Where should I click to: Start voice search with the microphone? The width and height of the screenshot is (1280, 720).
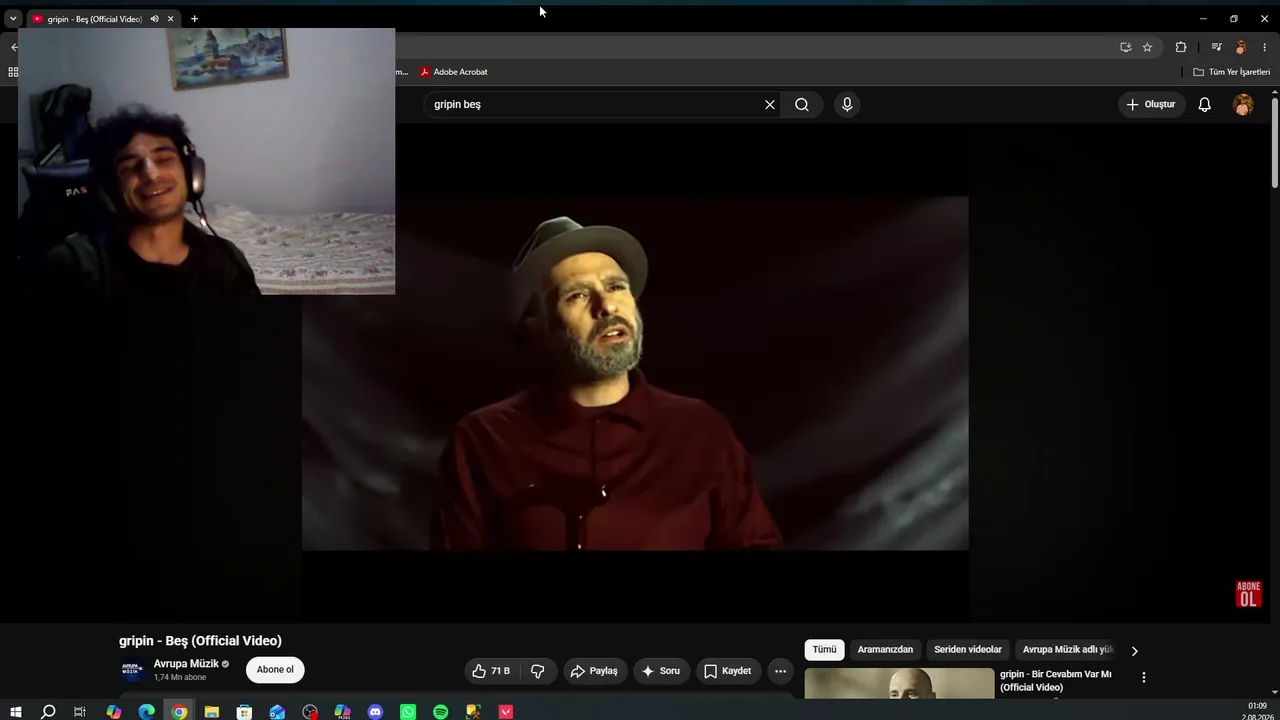click(x=847, y=104)
